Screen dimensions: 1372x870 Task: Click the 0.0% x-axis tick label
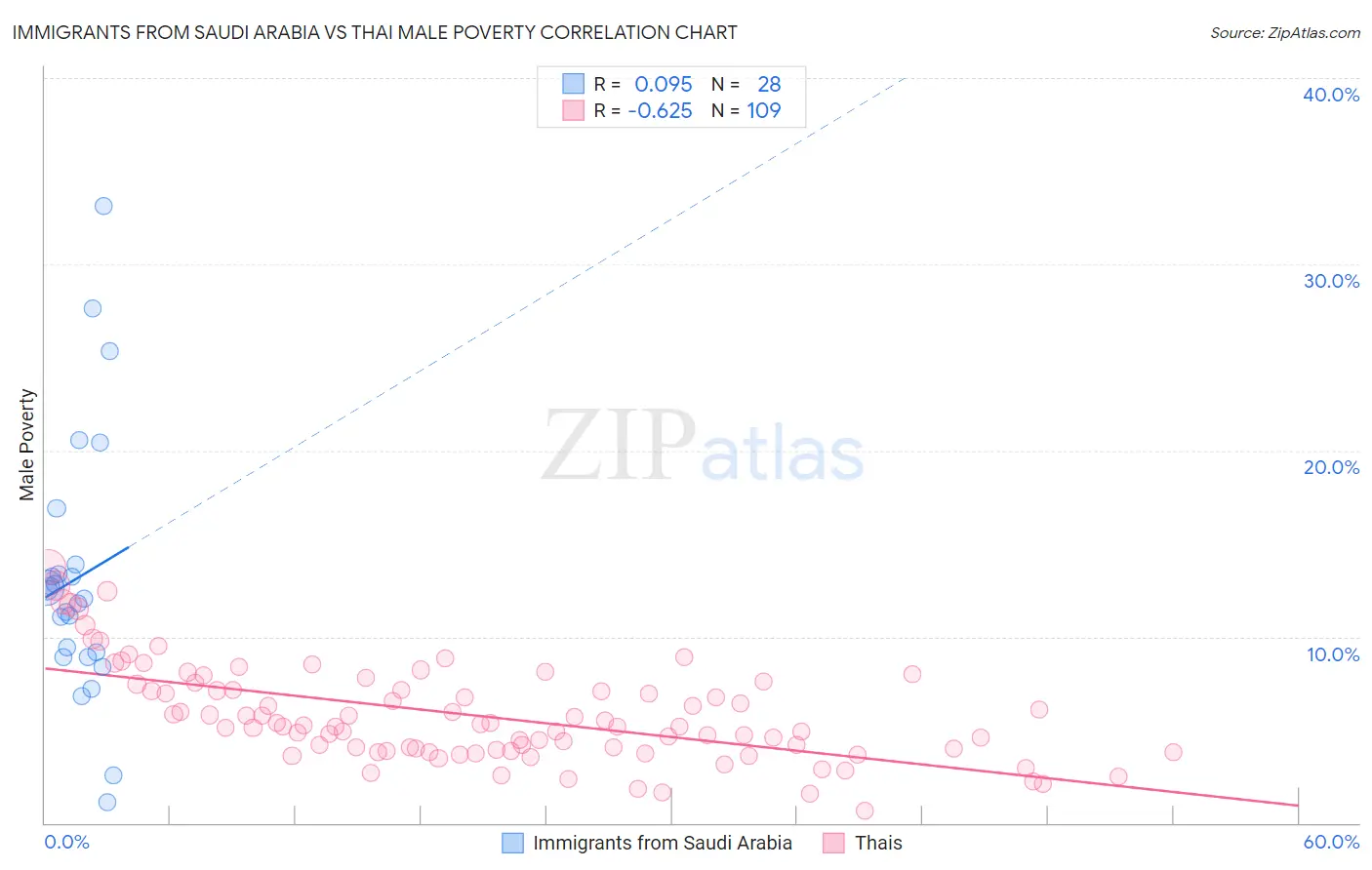pyautogui.click(x=66, y=842)
